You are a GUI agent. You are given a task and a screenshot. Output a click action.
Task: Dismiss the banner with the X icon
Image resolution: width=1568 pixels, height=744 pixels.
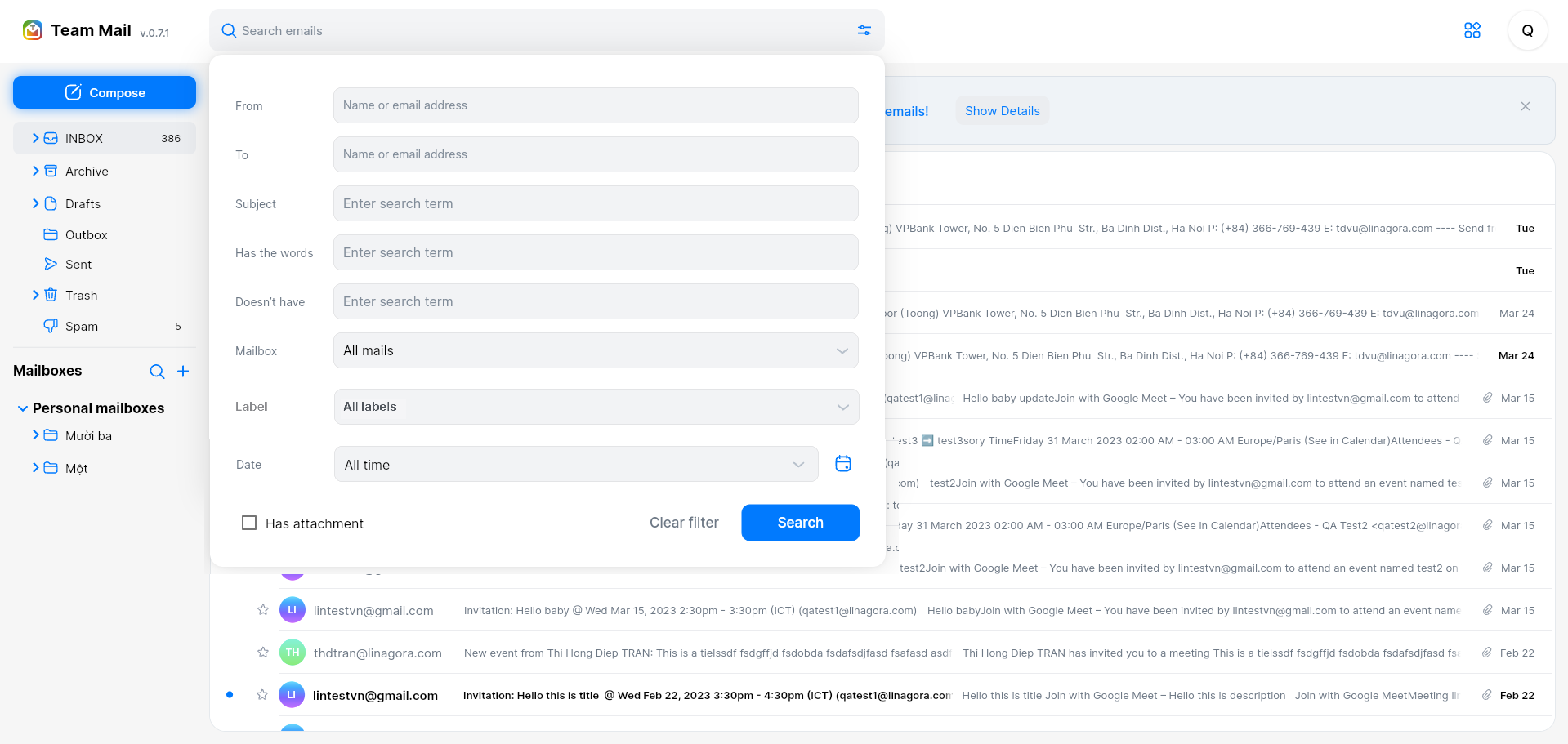[x=1525, y=107]
